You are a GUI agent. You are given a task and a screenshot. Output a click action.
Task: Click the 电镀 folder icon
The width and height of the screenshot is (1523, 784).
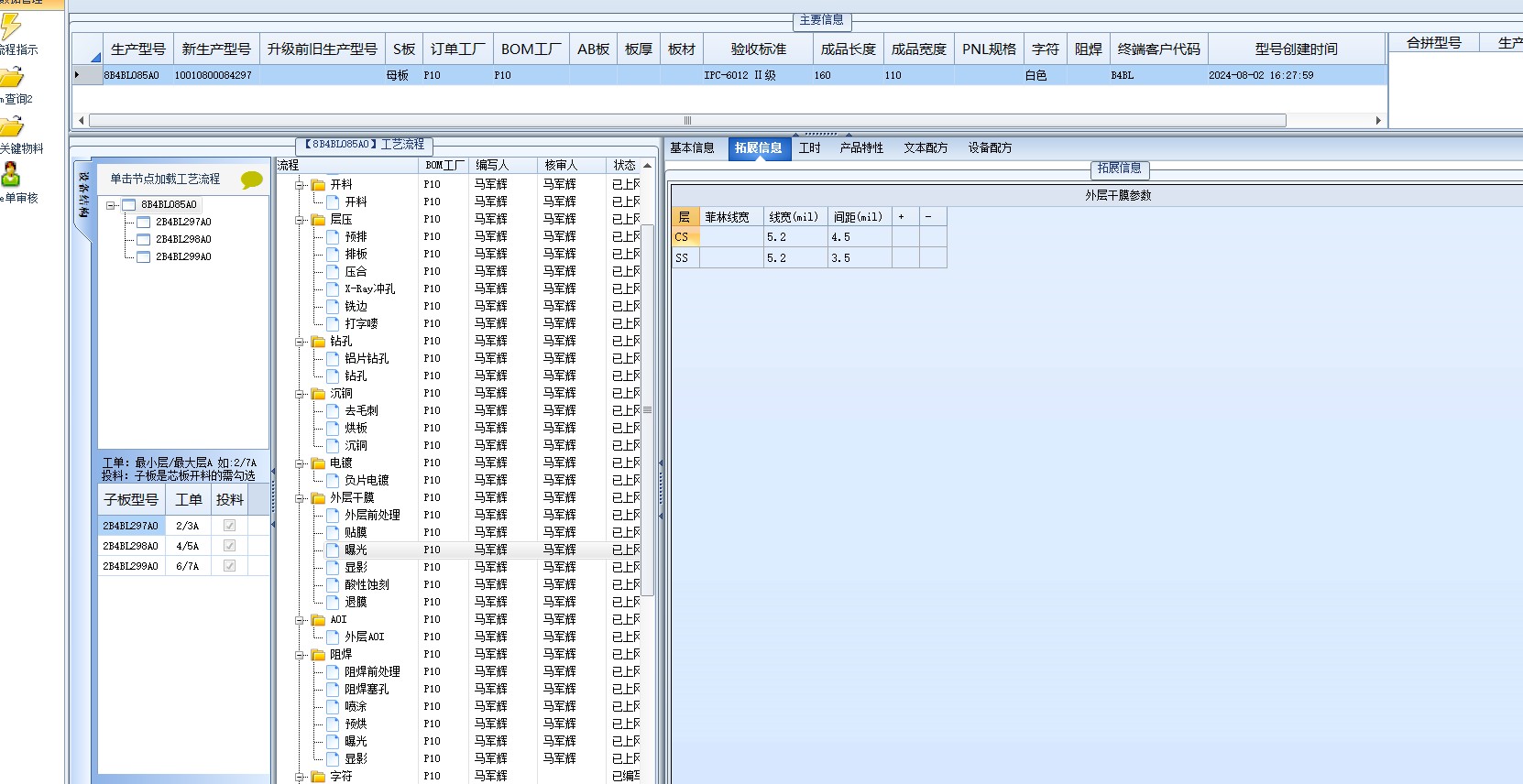(x=319, y=463)
